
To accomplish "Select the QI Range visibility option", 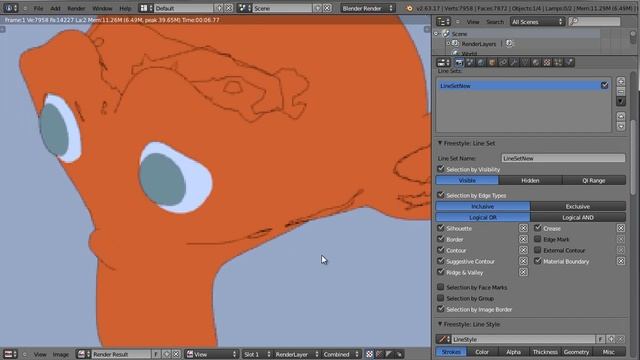I will 594,180.
